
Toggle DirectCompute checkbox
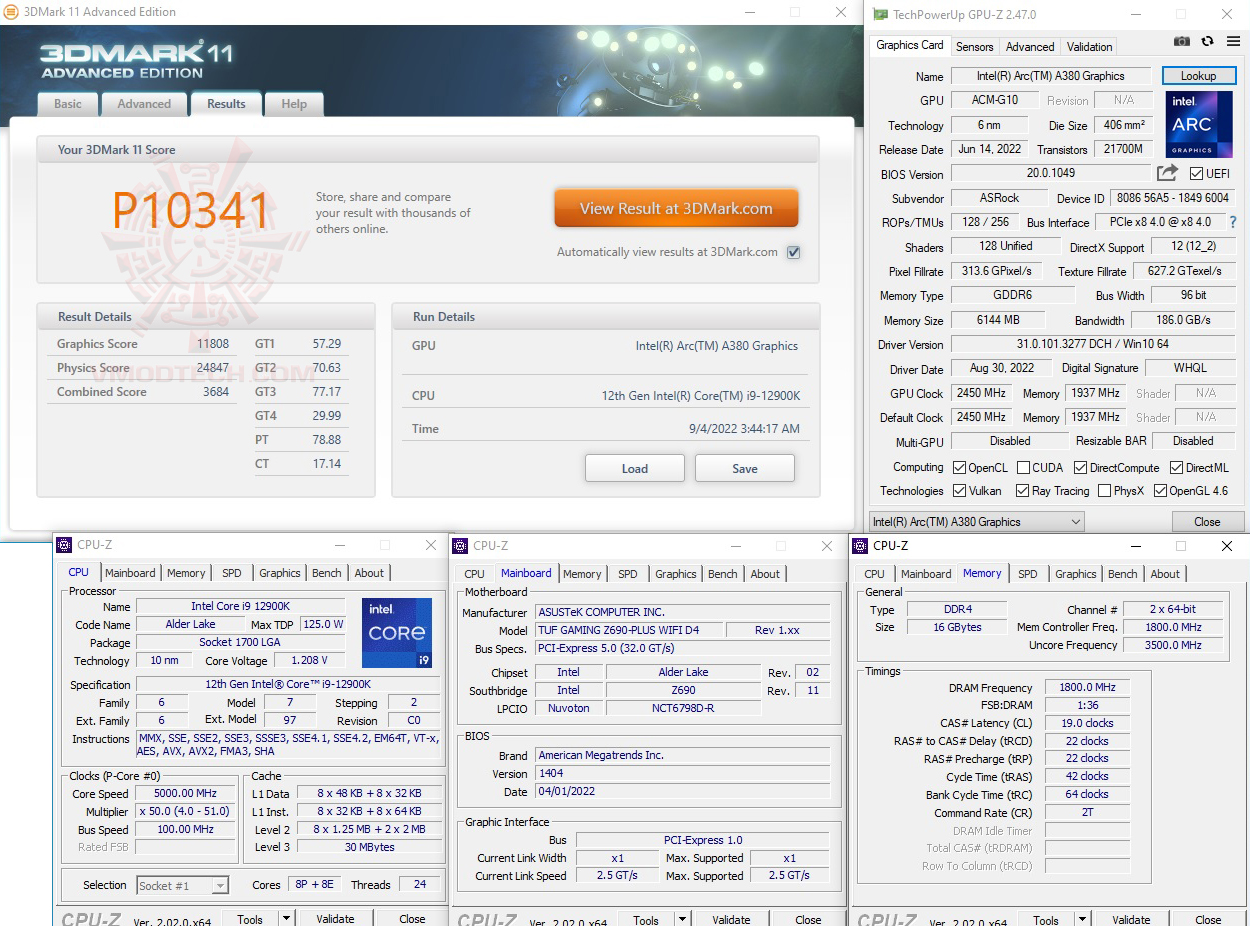coord(1080,468)
